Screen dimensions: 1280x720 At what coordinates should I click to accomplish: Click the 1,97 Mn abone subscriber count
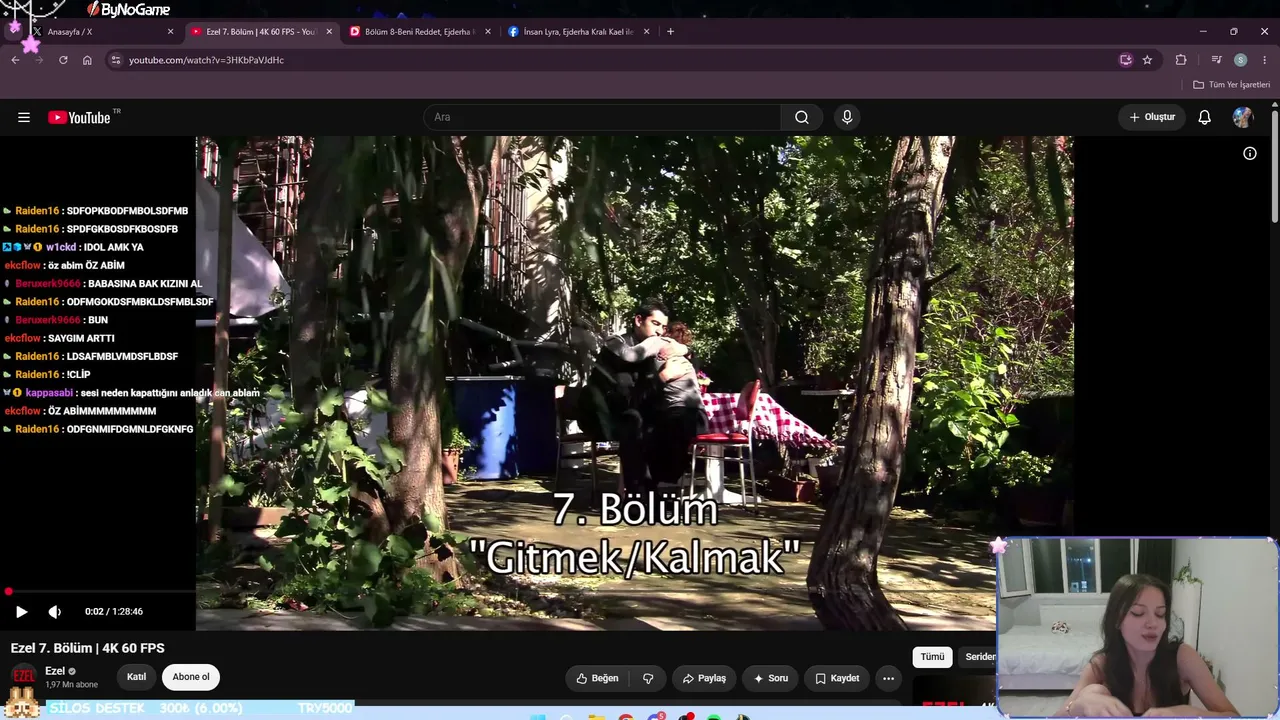tap(72, 685)
